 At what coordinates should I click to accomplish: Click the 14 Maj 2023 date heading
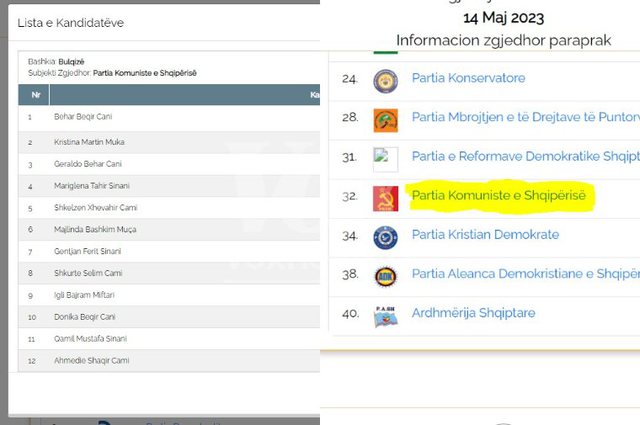pyautogui.click(x=503, y=18)
